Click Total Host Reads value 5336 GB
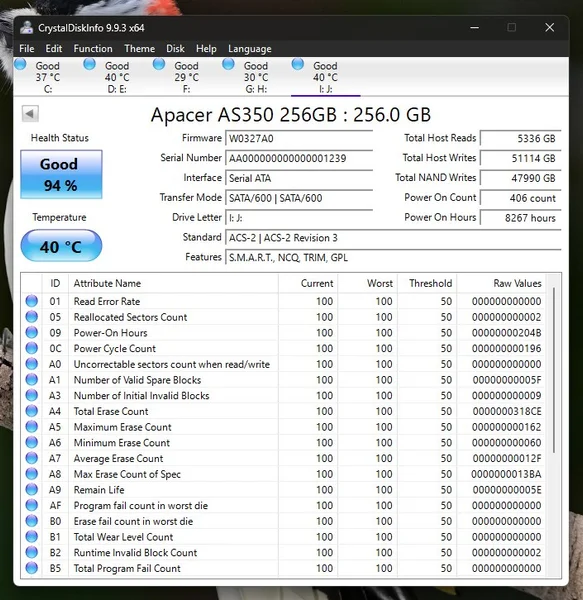Screen dimensions: 583x600 pyautogui.click(x=521, y=139)
